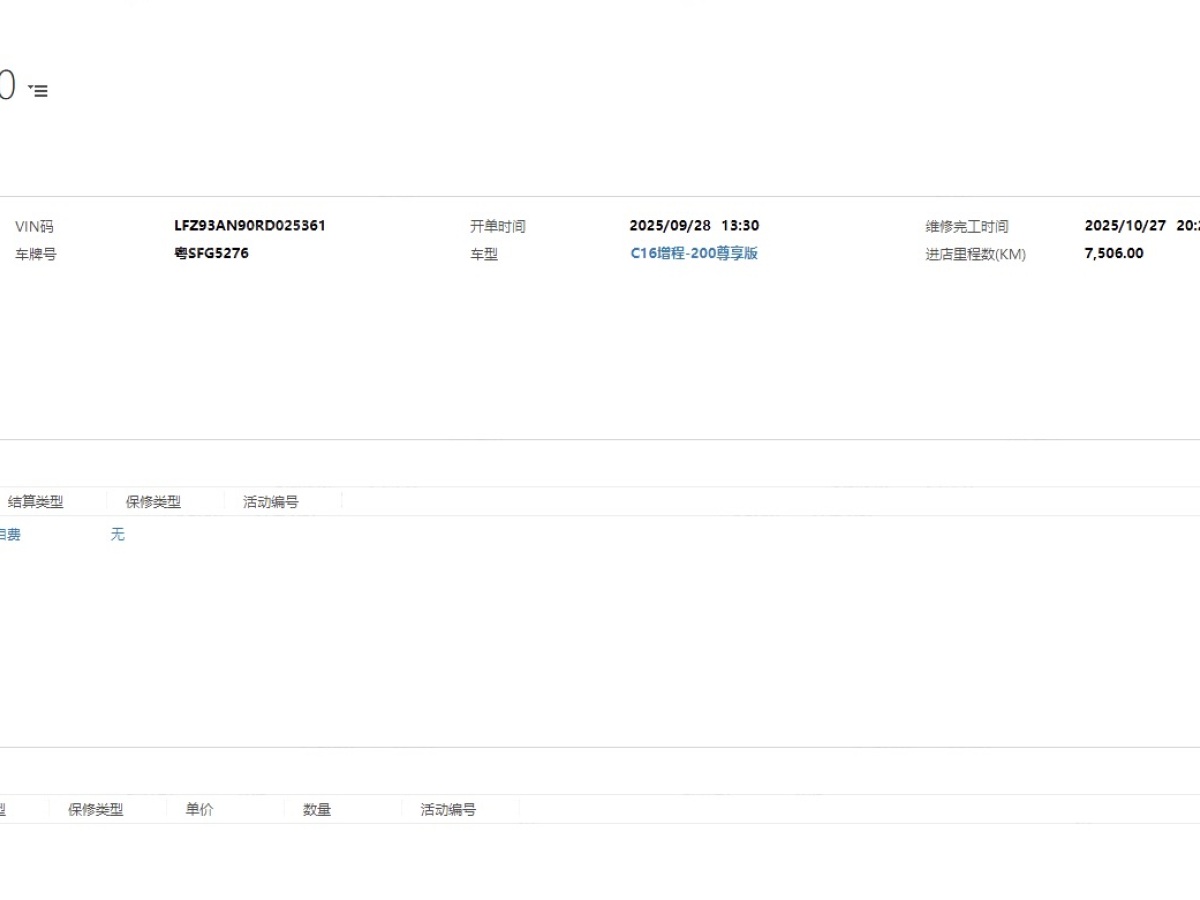
Task: Click 保修类型 header next to 结算类型
Action: [x=153, y=502]
